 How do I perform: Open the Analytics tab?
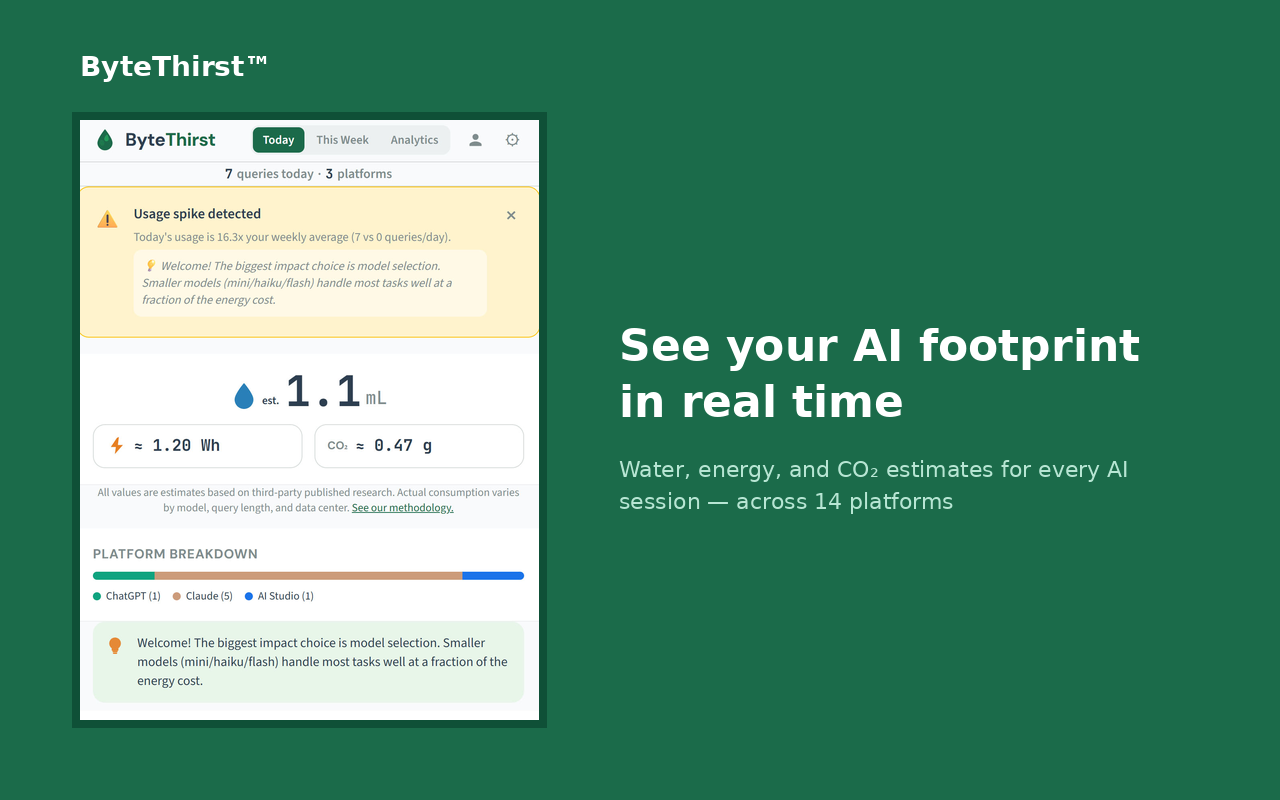(x=414, y=140)
